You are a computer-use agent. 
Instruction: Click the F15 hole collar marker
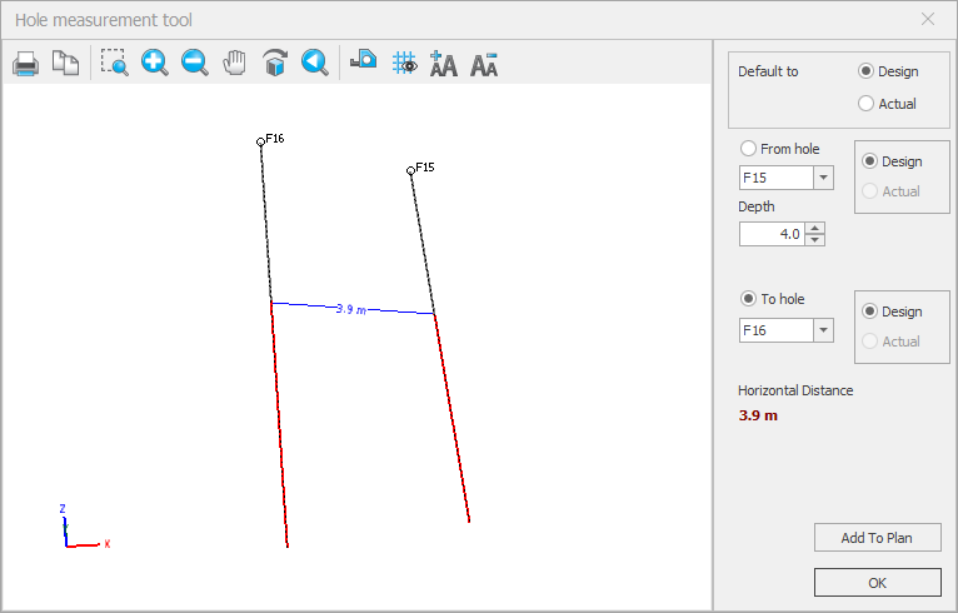point(411,171)
